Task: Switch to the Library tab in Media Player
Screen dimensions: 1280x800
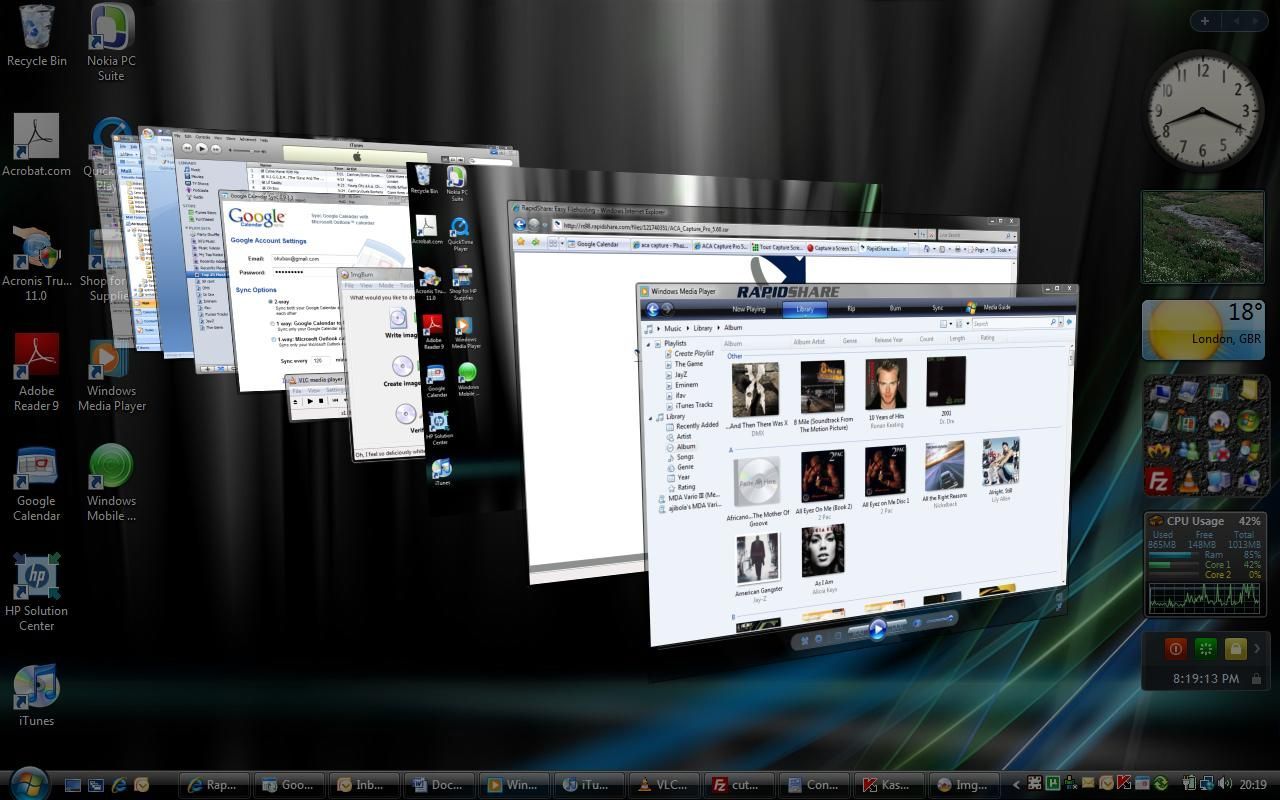Action: click(x=804, y=309)
